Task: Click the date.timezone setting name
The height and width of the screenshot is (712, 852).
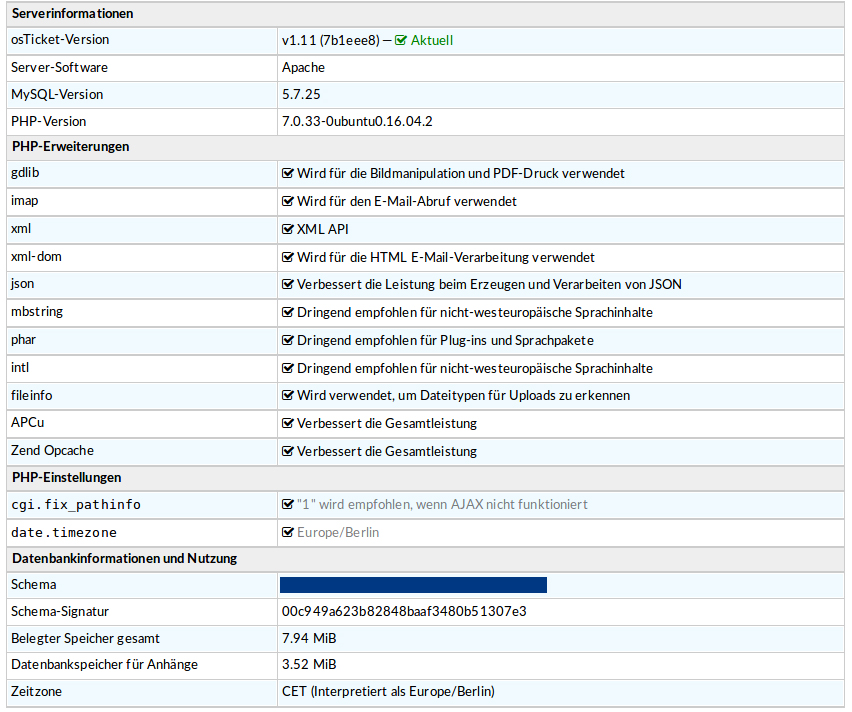Action: 64,533
